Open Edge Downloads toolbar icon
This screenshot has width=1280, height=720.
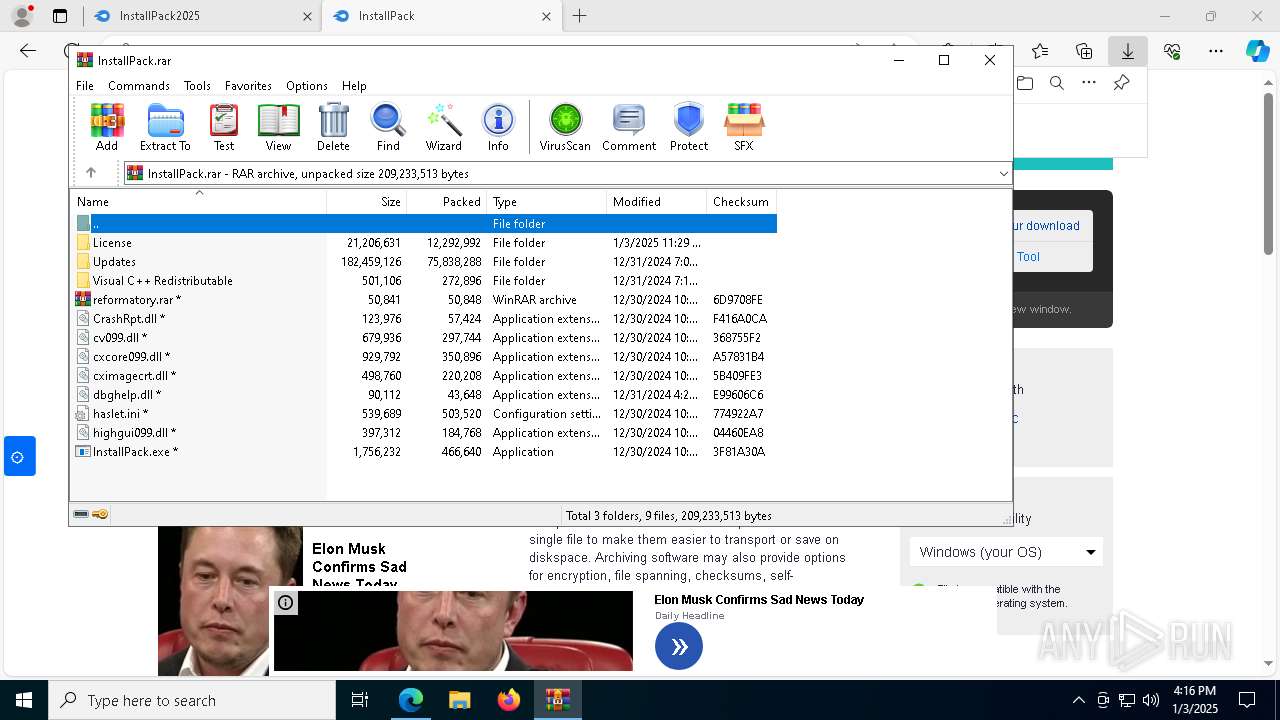point(1128,51)
